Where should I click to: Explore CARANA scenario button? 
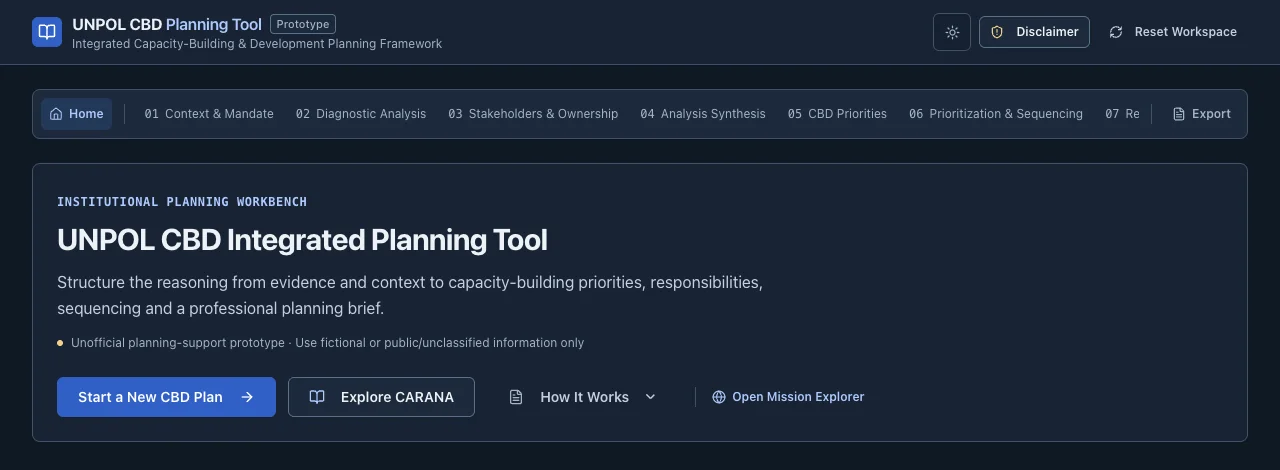381,397
